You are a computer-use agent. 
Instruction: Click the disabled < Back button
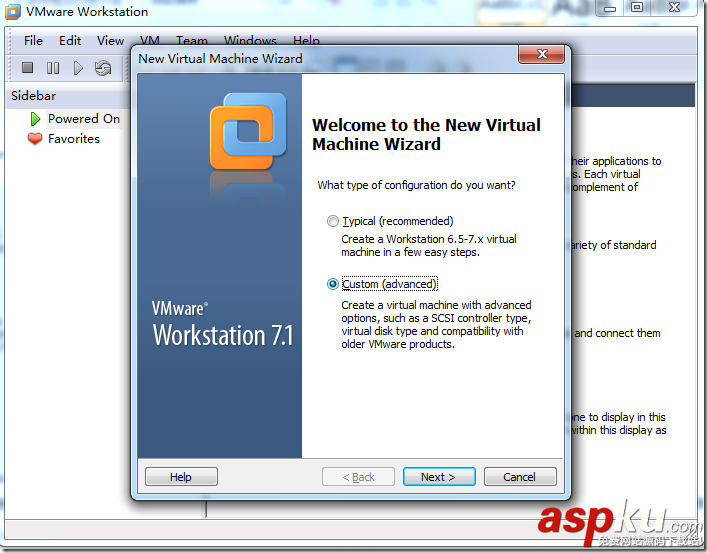click(x=358, y=477)
